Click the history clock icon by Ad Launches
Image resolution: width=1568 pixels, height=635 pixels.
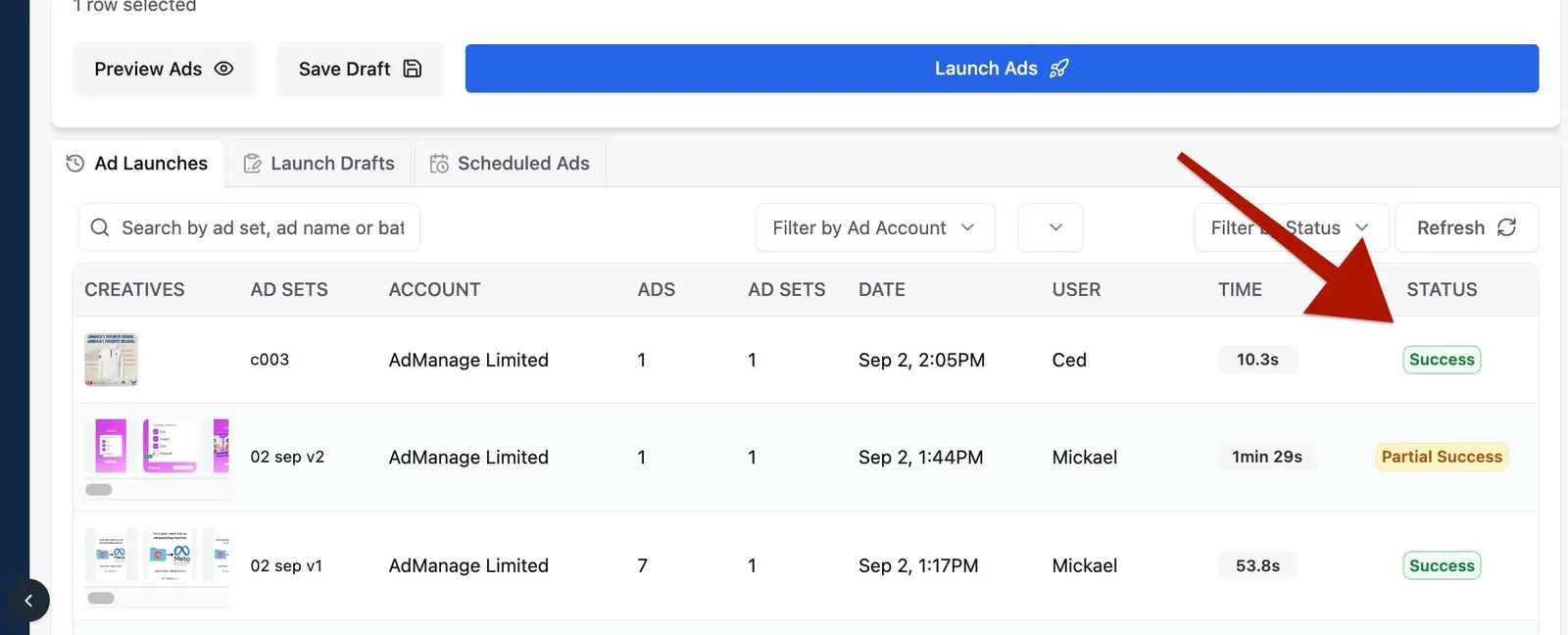[x=75, y=164]
